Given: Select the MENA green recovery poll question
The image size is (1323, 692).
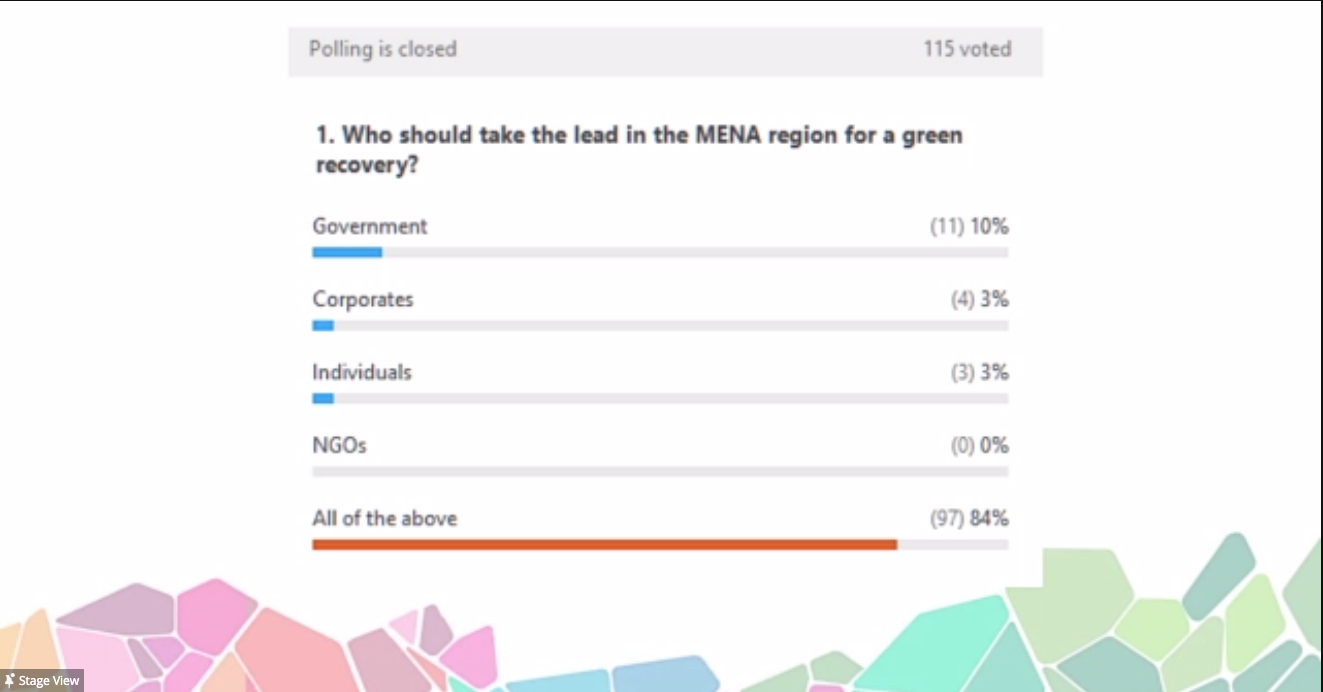Looking at the screenshot, I should coord(638,150).
